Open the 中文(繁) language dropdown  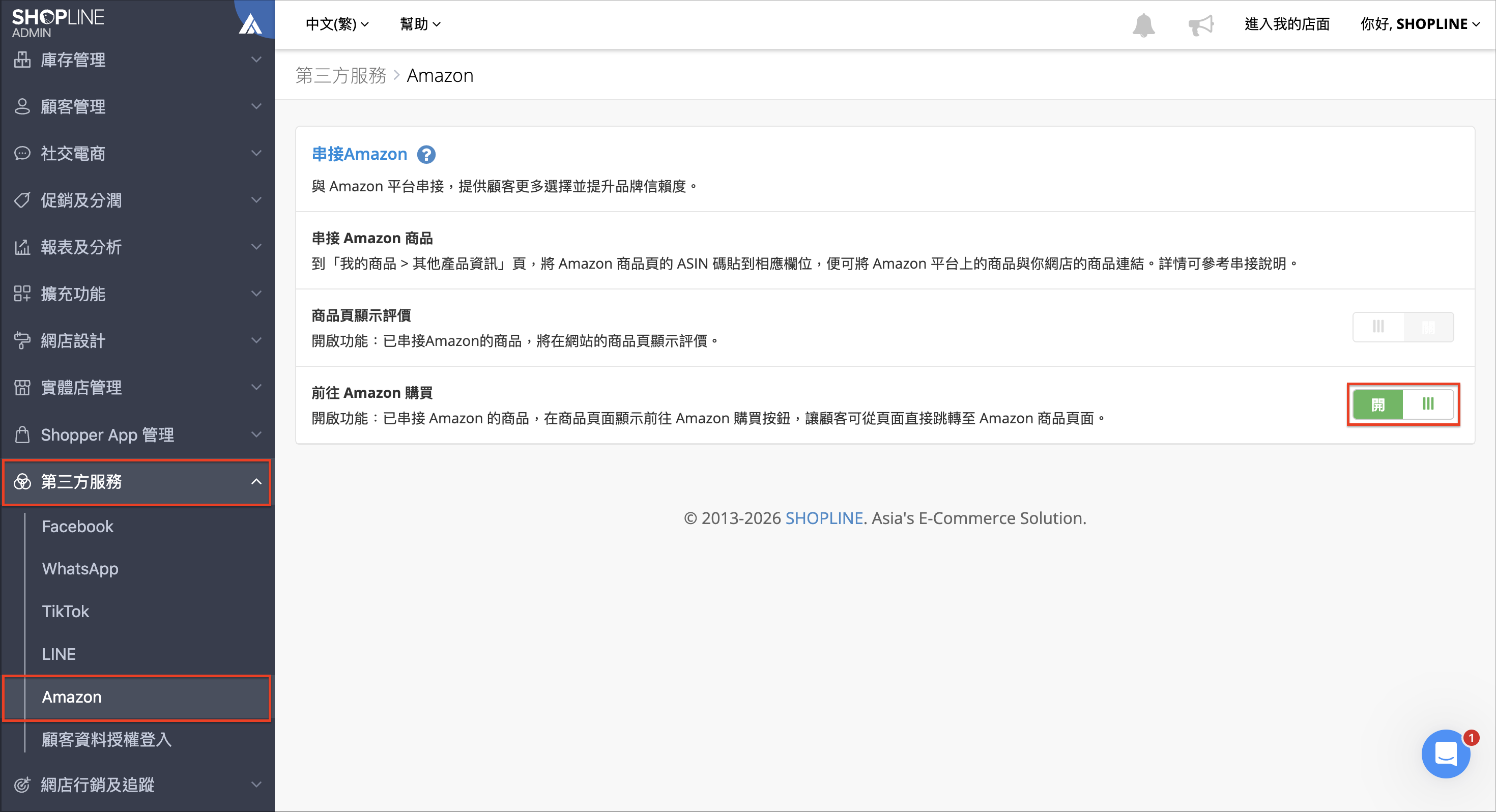click(337, 24)
